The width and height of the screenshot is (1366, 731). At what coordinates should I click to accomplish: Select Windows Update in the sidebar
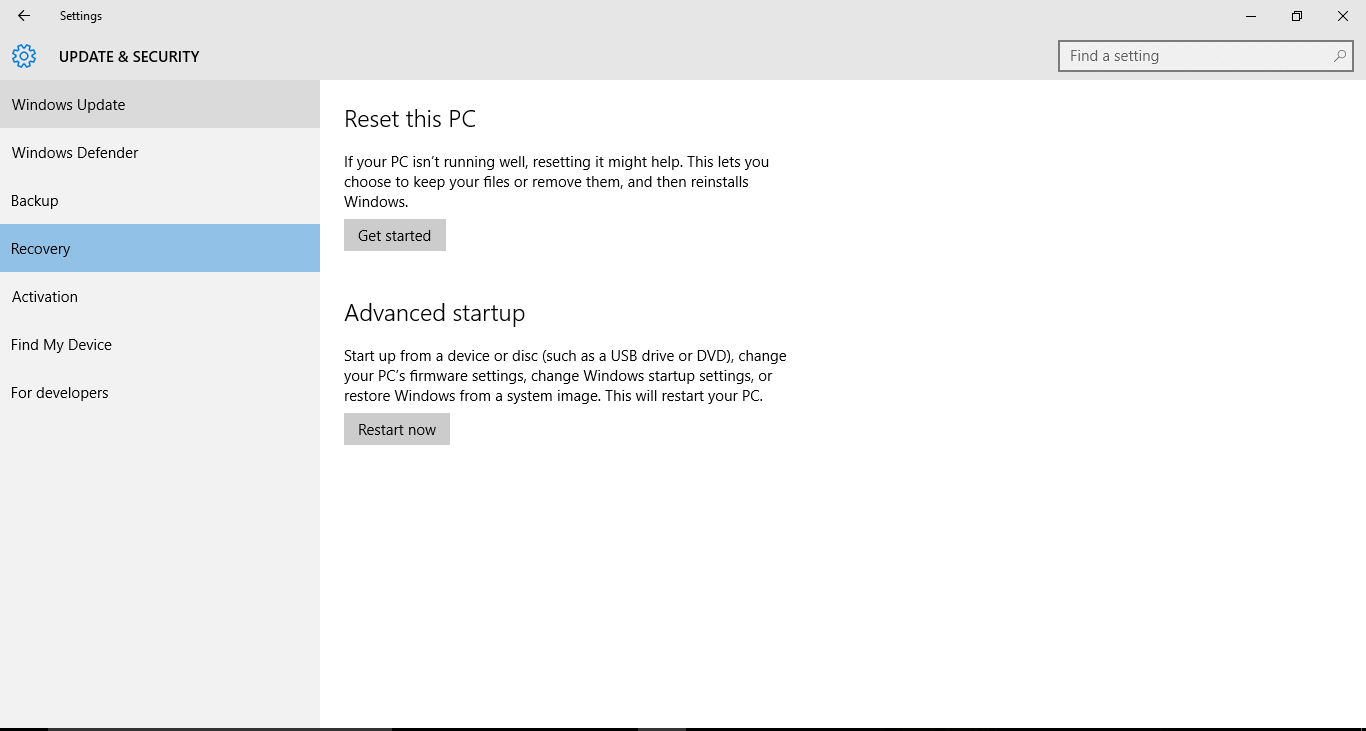[x=68, y=104]
